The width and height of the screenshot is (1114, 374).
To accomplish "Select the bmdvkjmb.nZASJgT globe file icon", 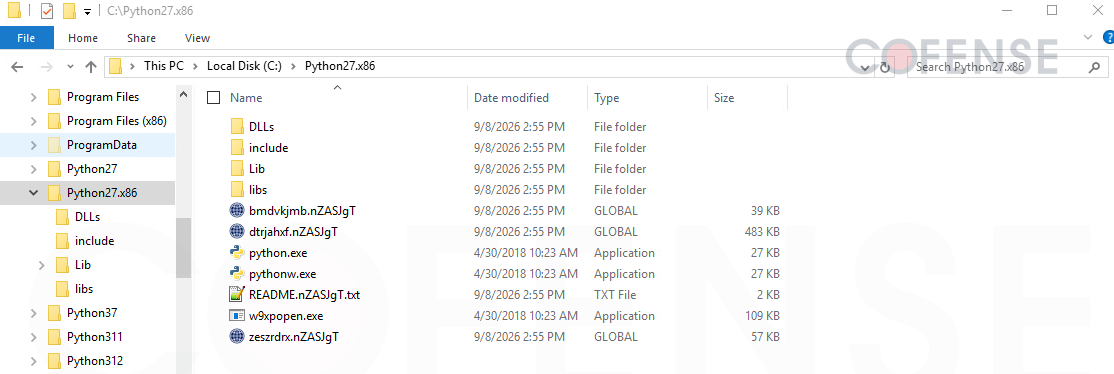I will click(x=237, y=210).
